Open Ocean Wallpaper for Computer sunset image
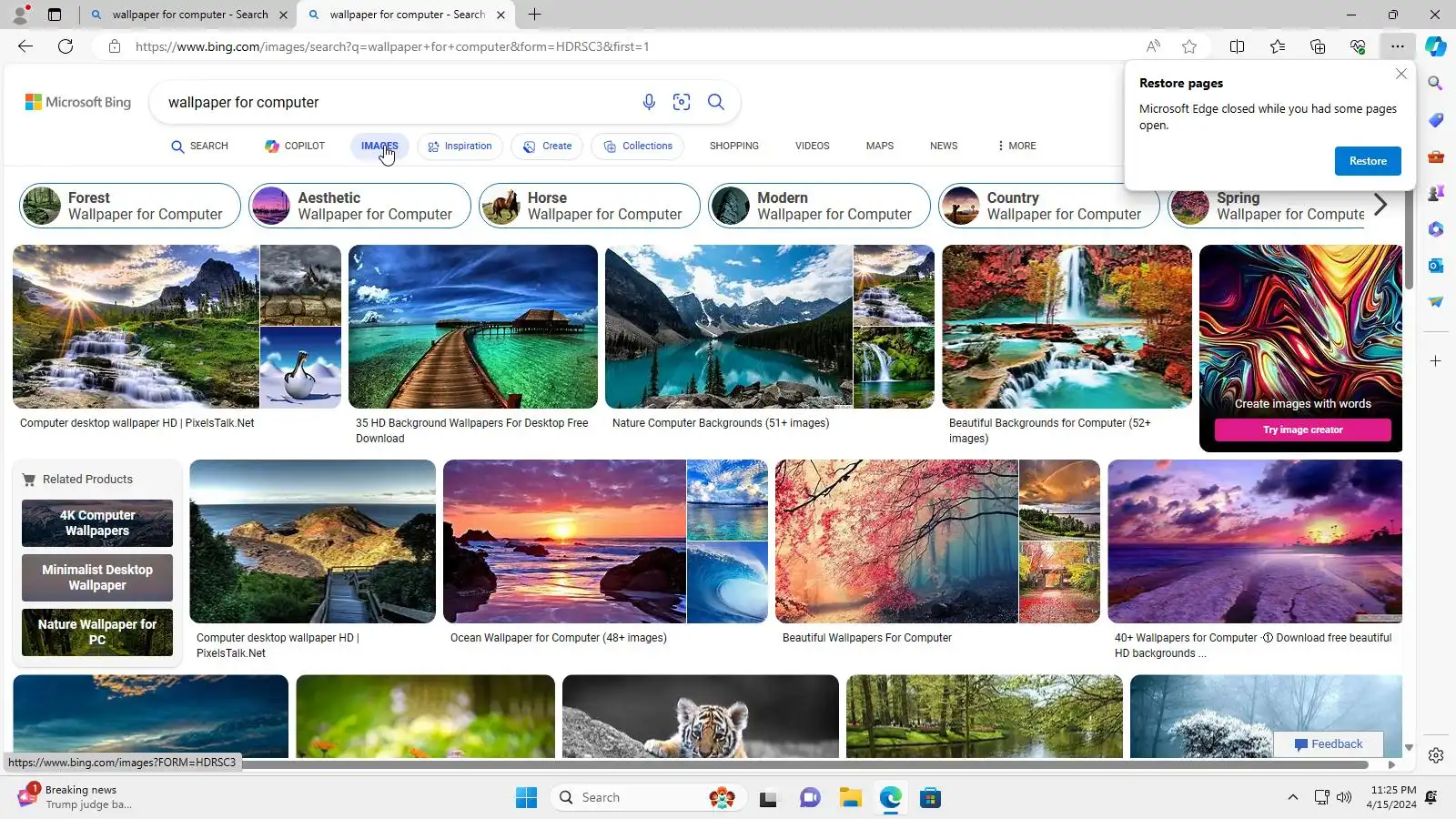This screenshot has width=1456, height=819. click(x=564, y=541)
